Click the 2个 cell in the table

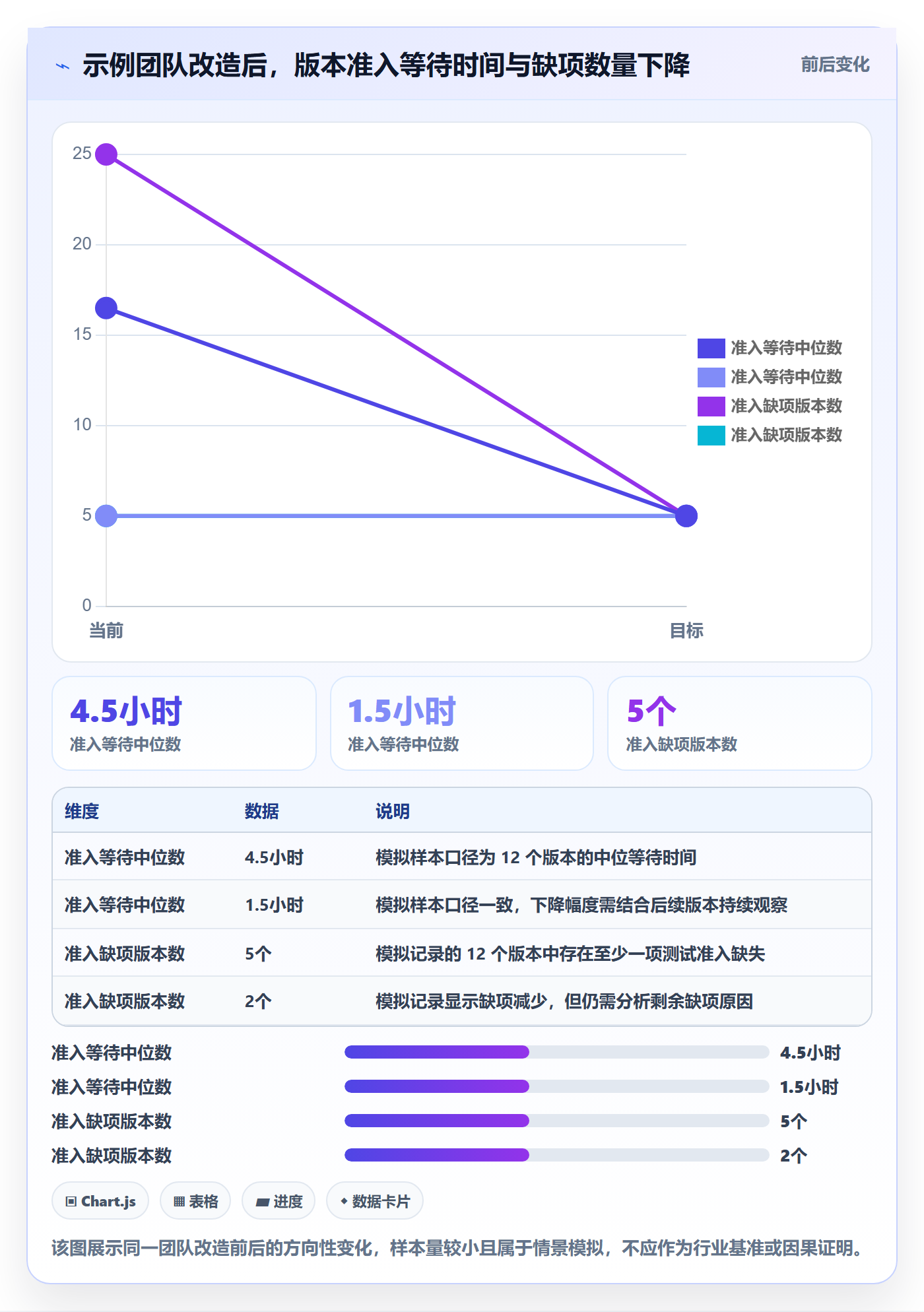(x=258, y=1001)
